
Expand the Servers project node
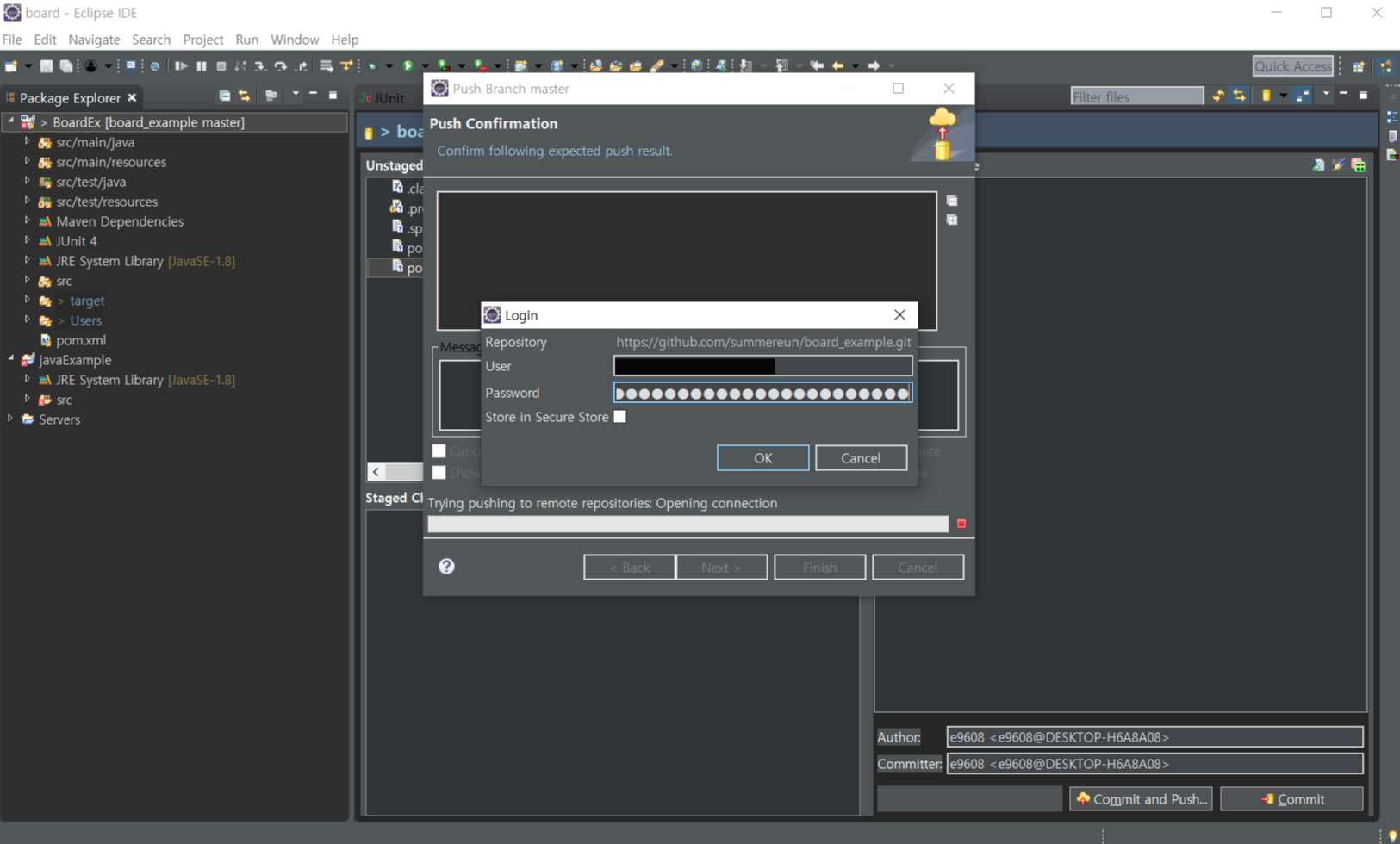[10, 419]
